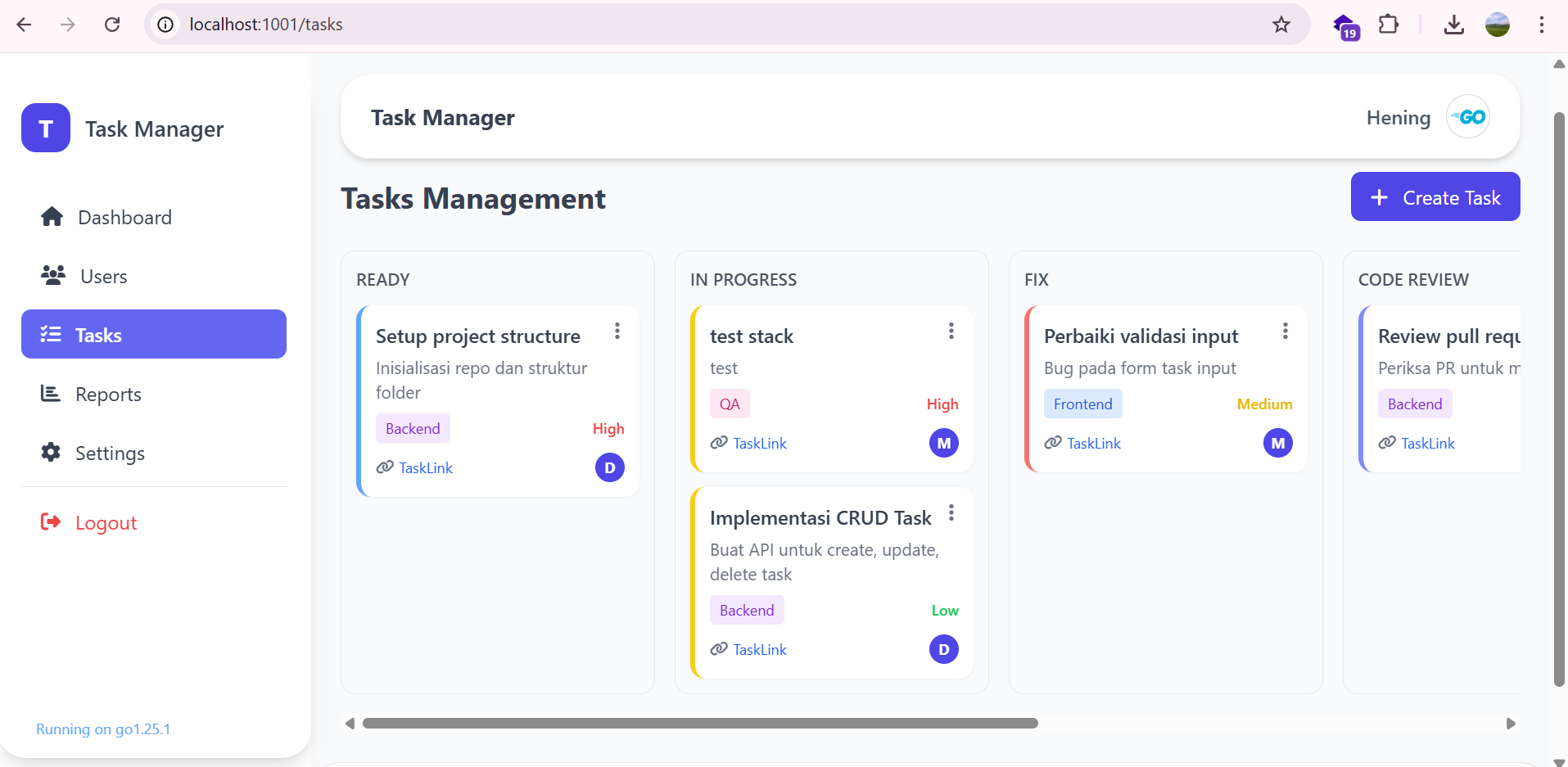Viewport: 1568px width, 767px height.
Task: Click the browser address bar URL
Action: point(266,25)
